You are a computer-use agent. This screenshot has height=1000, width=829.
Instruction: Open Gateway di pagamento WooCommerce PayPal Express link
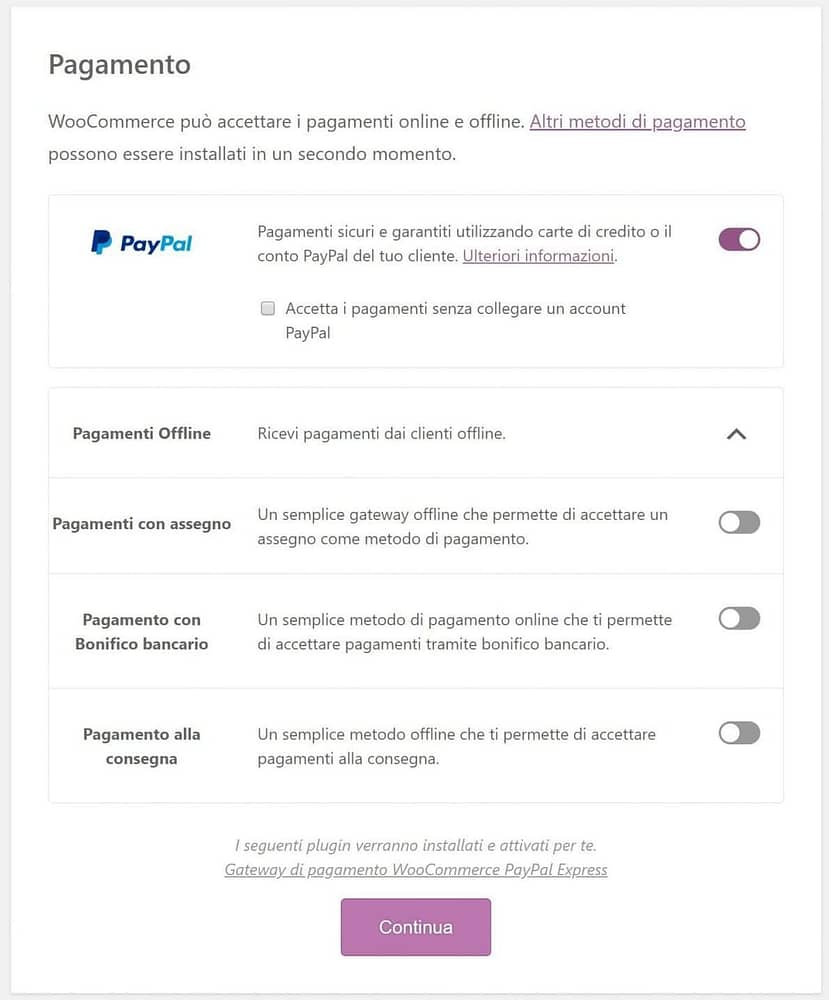(x=416, y=870)
